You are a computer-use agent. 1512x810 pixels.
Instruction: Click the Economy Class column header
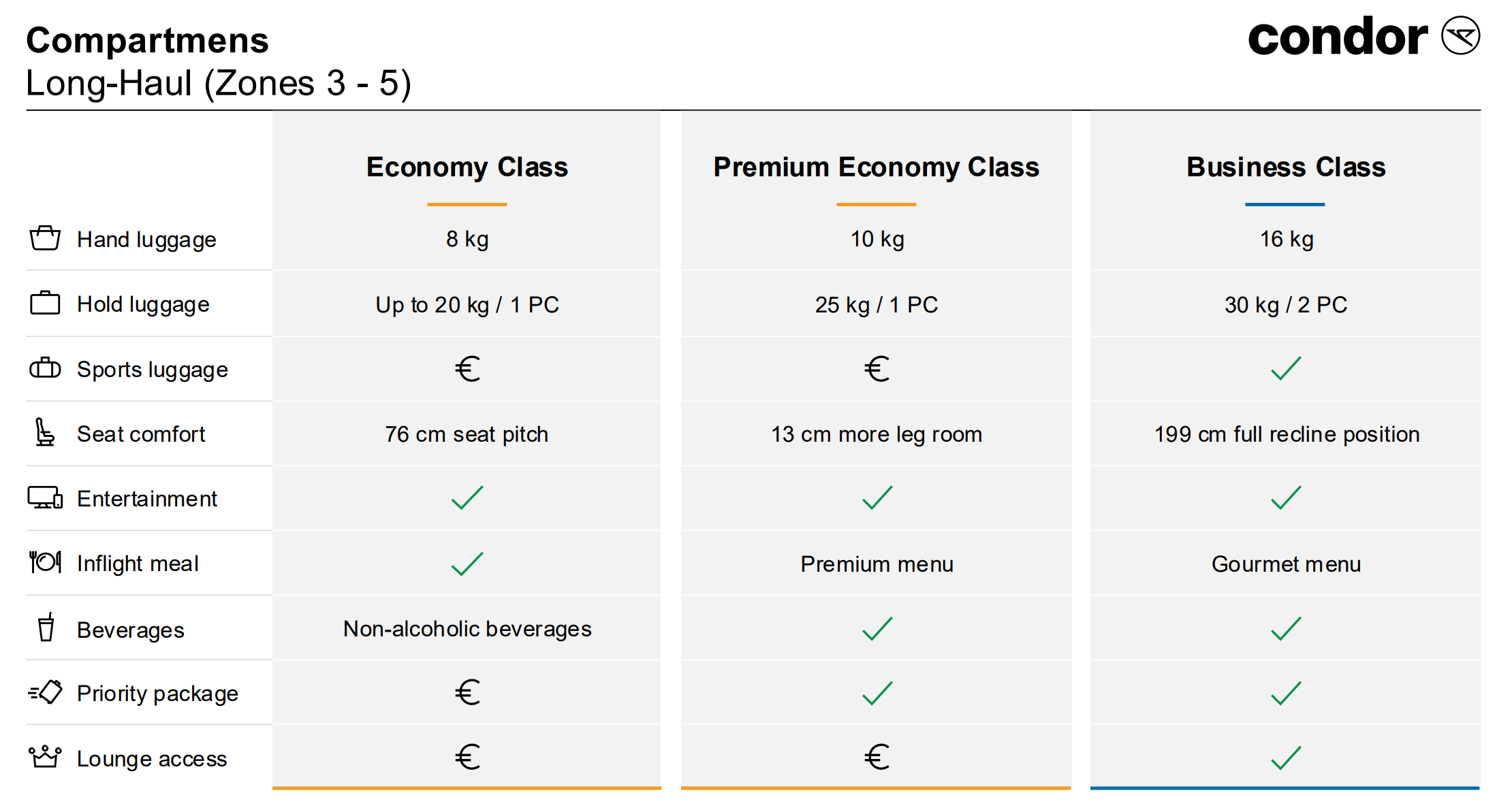pyautogui.click(x=467, y=167)
